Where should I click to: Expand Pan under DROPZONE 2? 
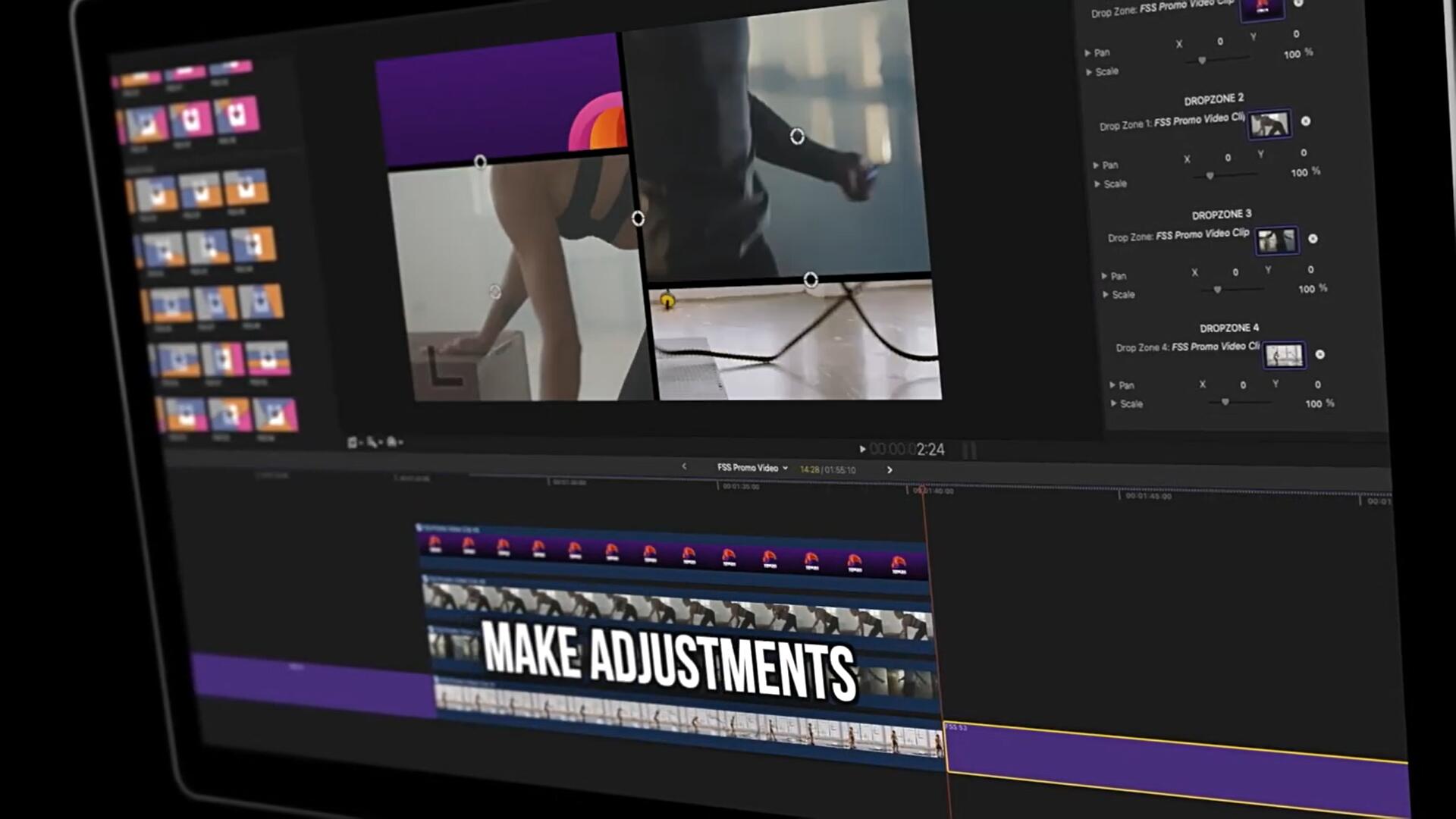pyautogui.click(x=1096, y=165)
